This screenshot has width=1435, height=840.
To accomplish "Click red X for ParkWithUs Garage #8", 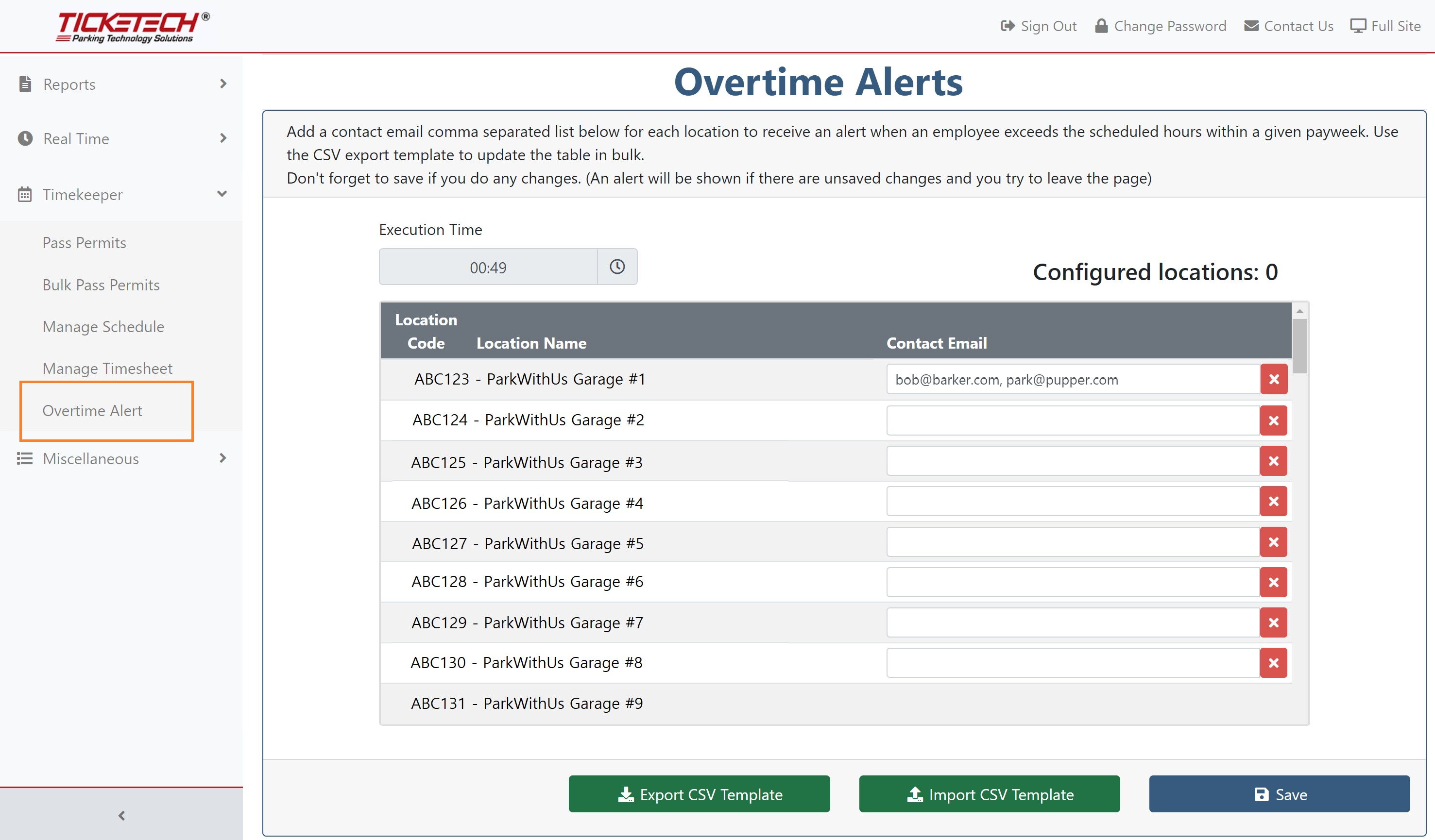I will 1273,663.
